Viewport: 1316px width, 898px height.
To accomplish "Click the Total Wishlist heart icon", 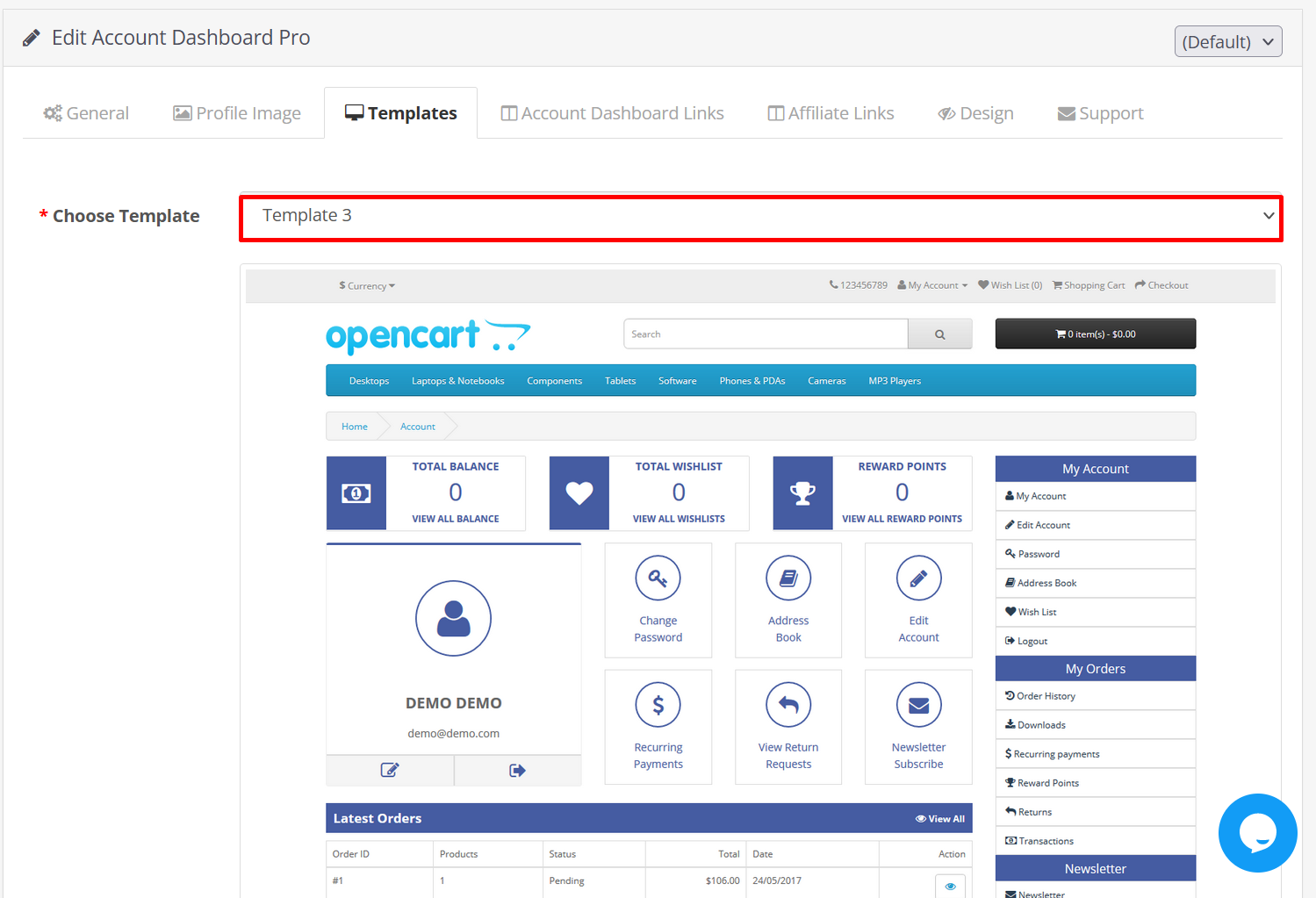I will (579, 493).
